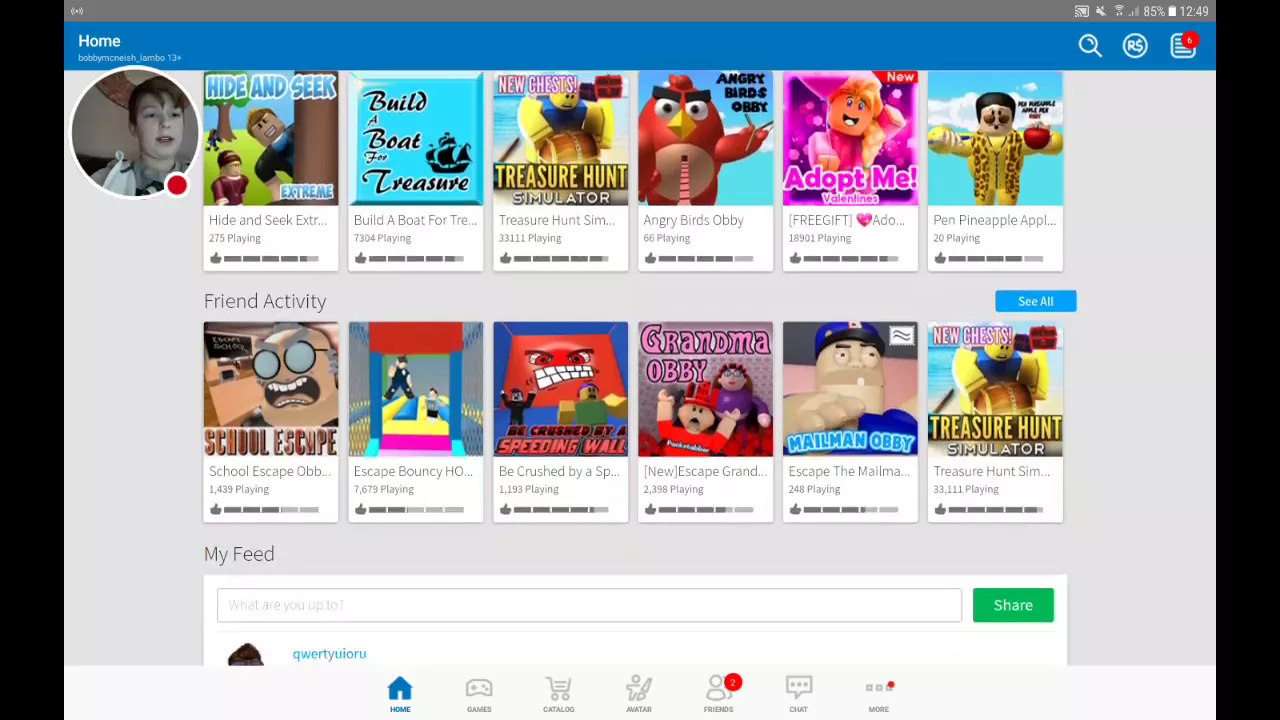
Task: Open the Robux icon in header
Action: [1135, 46]
